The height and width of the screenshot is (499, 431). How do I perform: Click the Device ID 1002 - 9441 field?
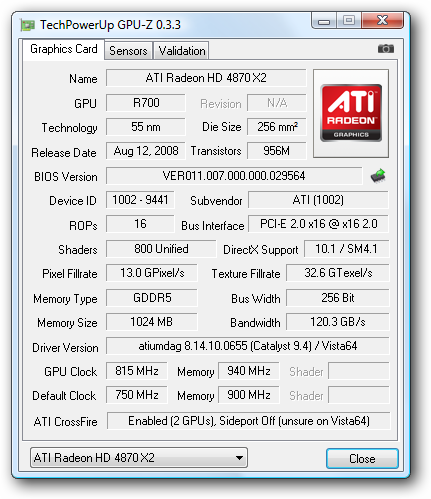[x=140, y=200]
